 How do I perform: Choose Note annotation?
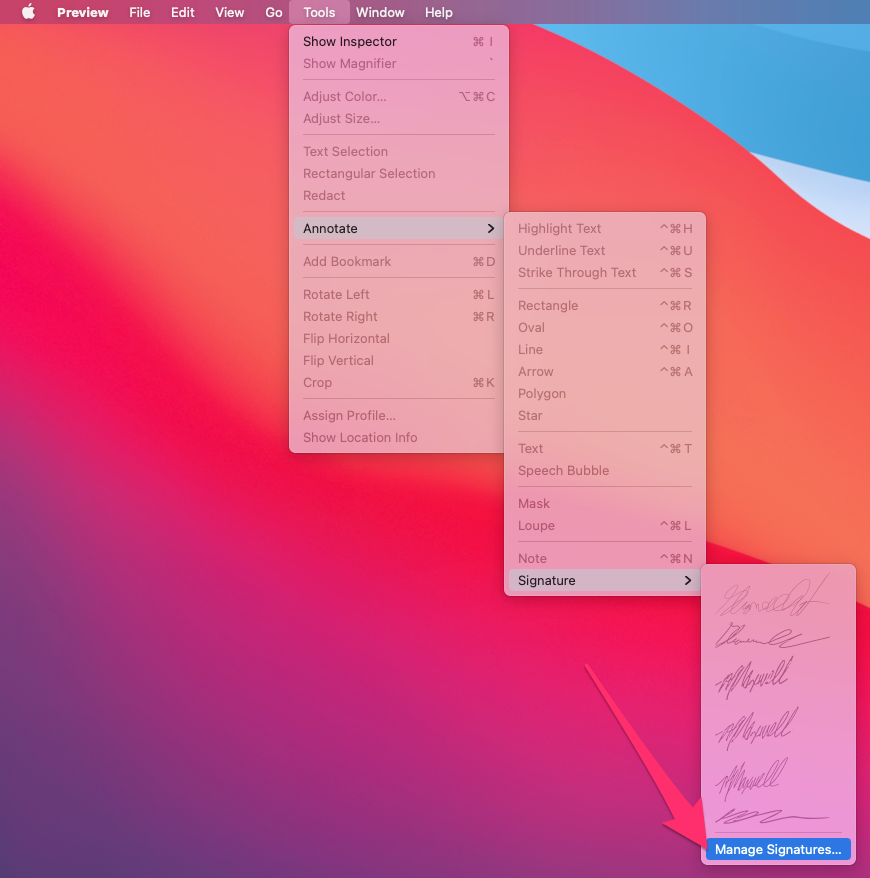[x=605, y=558]
